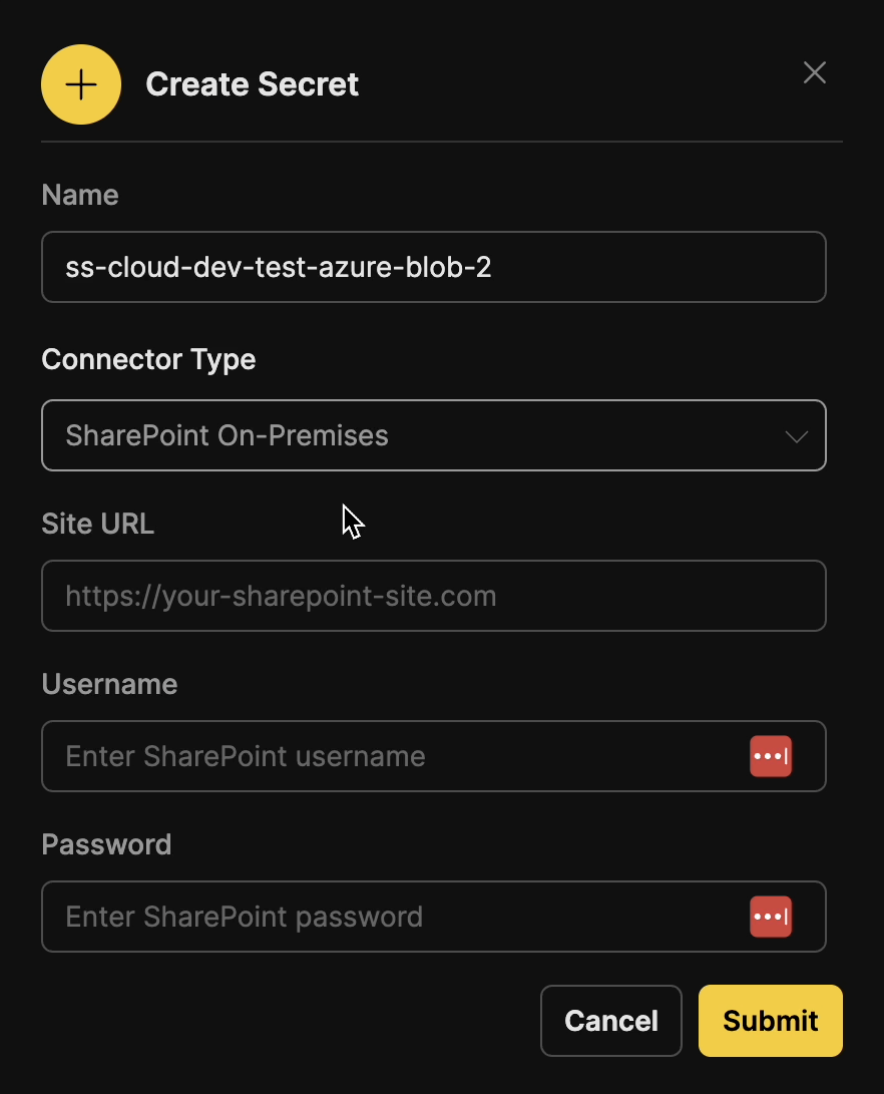Click into the SharePoint username field

pos(390,756)
